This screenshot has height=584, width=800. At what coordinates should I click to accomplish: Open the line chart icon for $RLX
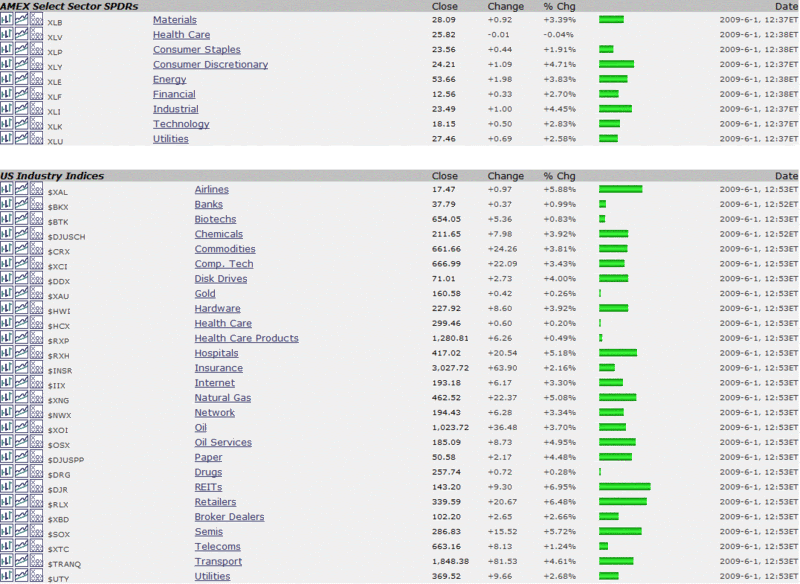pos(21,501)
